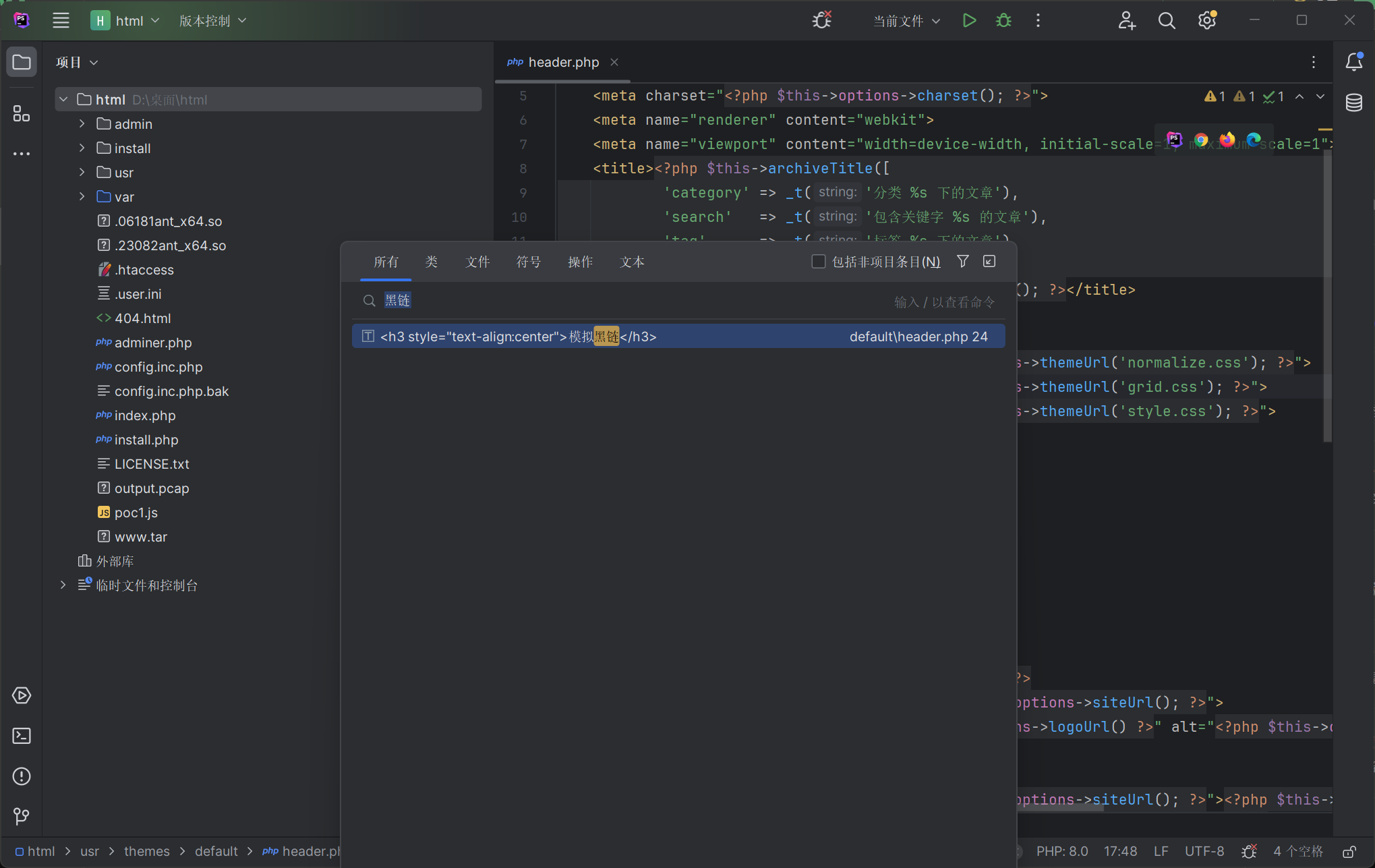
Task: Switch to the 文件 search tab
Action: tap(477, 262)
